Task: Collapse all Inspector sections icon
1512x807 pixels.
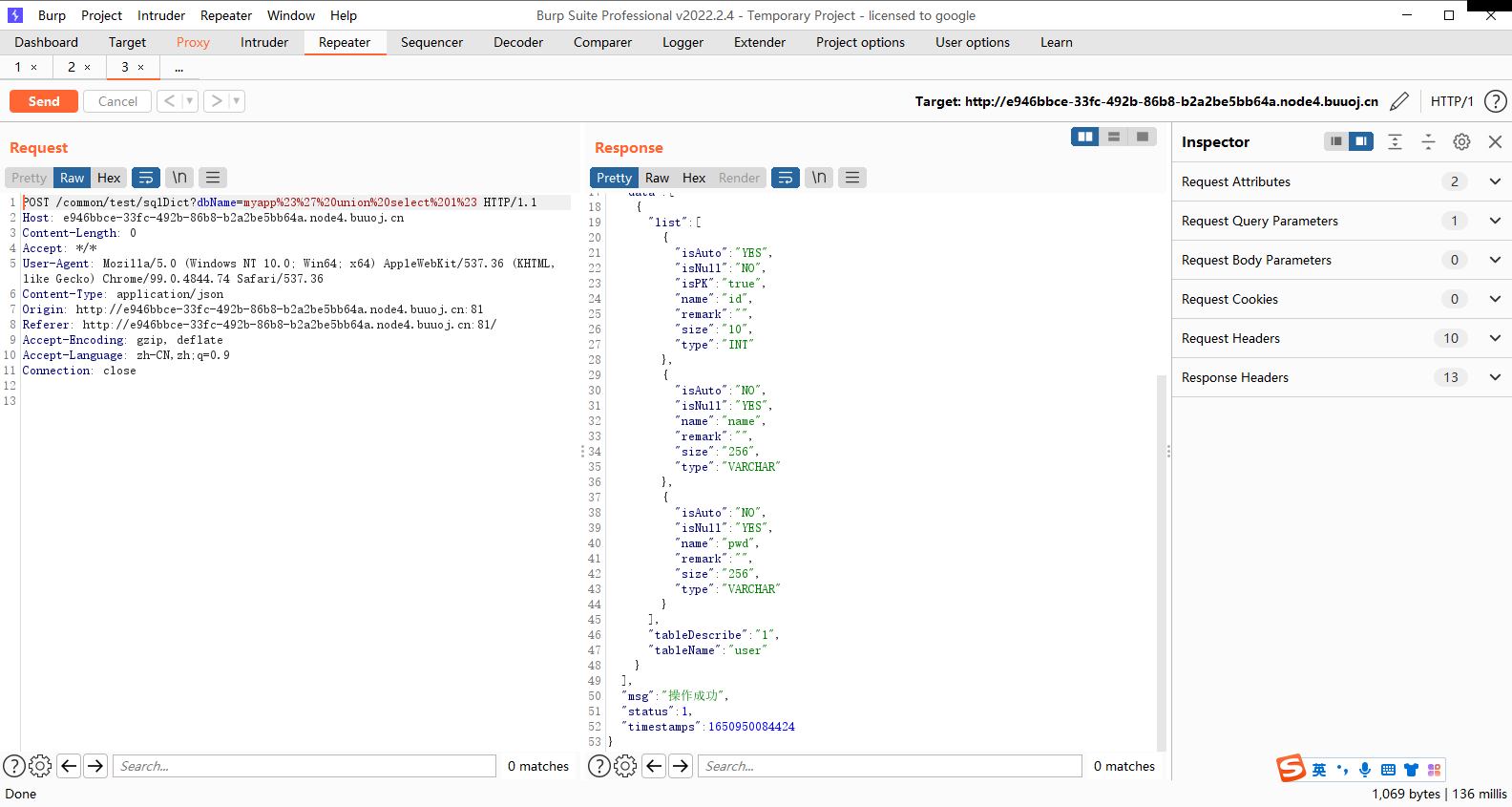Action: click(1428, 142)
